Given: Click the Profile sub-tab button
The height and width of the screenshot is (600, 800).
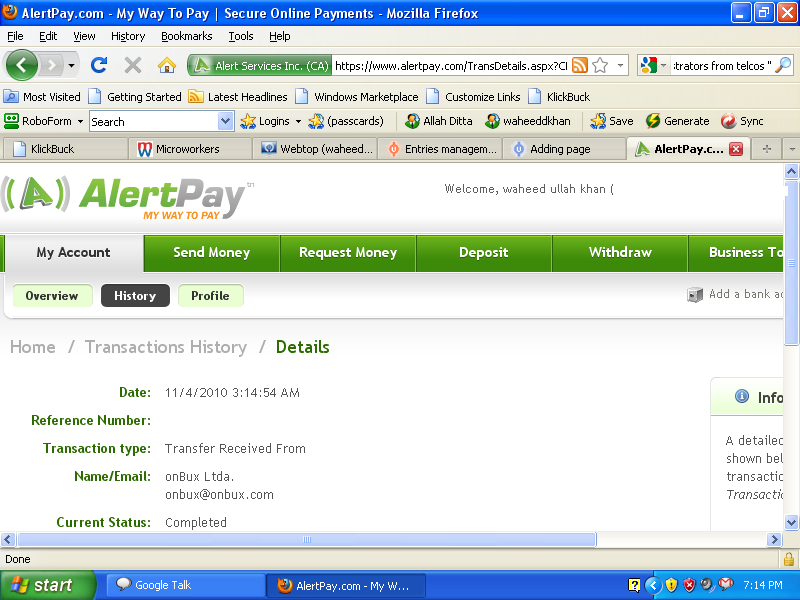Looking at the screenshot, I should point(210,296).
